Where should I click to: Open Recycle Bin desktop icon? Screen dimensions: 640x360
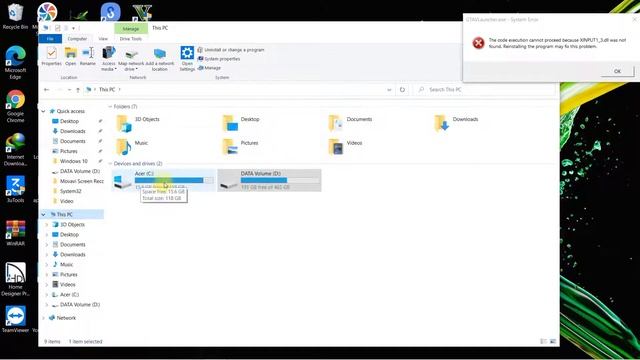tap(15, 16)
